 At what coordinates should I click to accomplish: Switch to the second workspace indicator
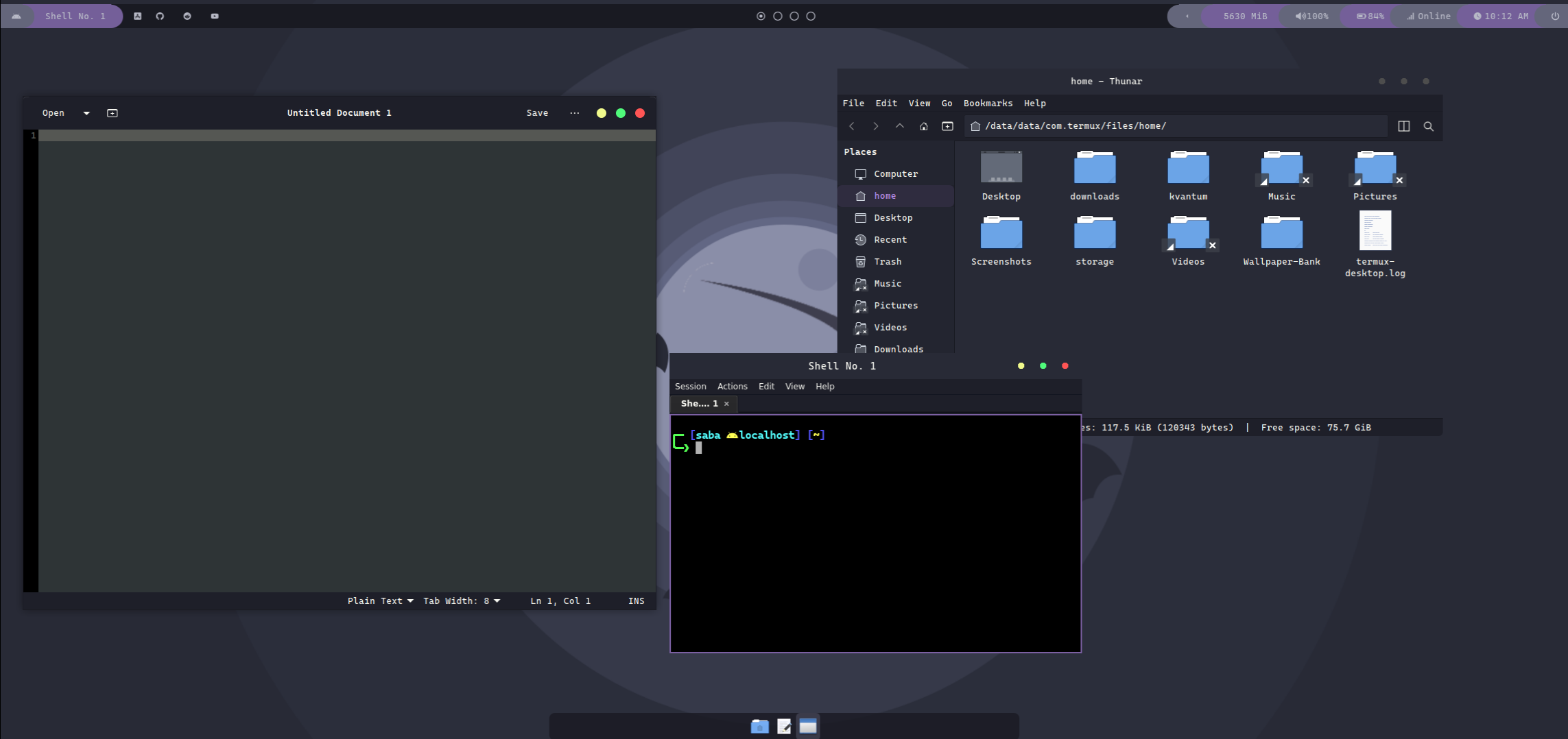coord(778,16)
